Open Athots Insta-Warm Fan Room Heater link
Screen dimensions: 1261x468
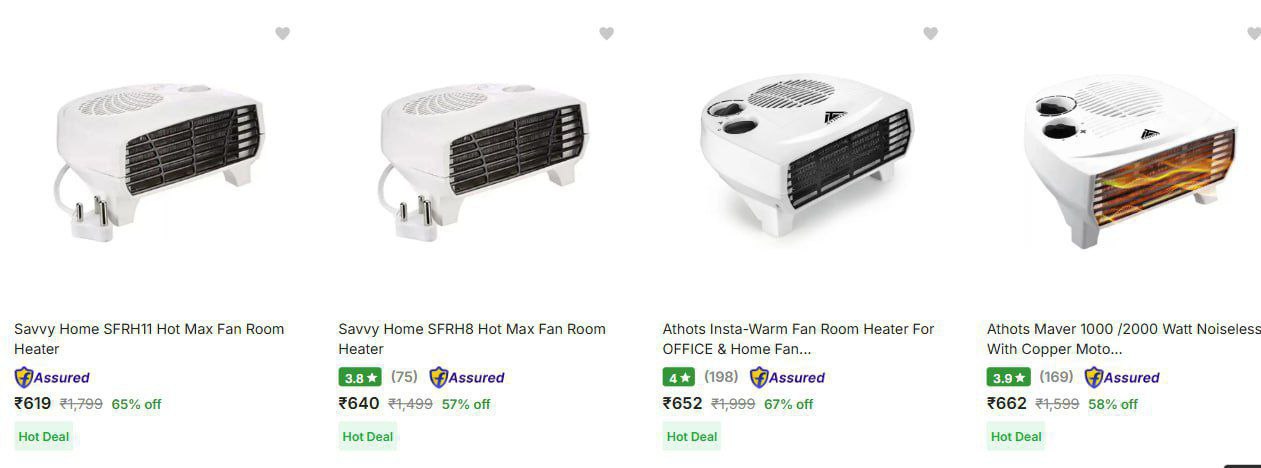(798, 339)
